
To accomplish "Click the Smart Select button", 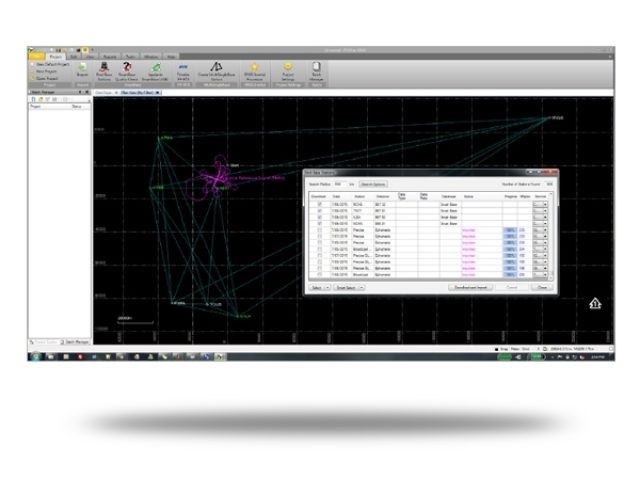I will pos(346,288).
